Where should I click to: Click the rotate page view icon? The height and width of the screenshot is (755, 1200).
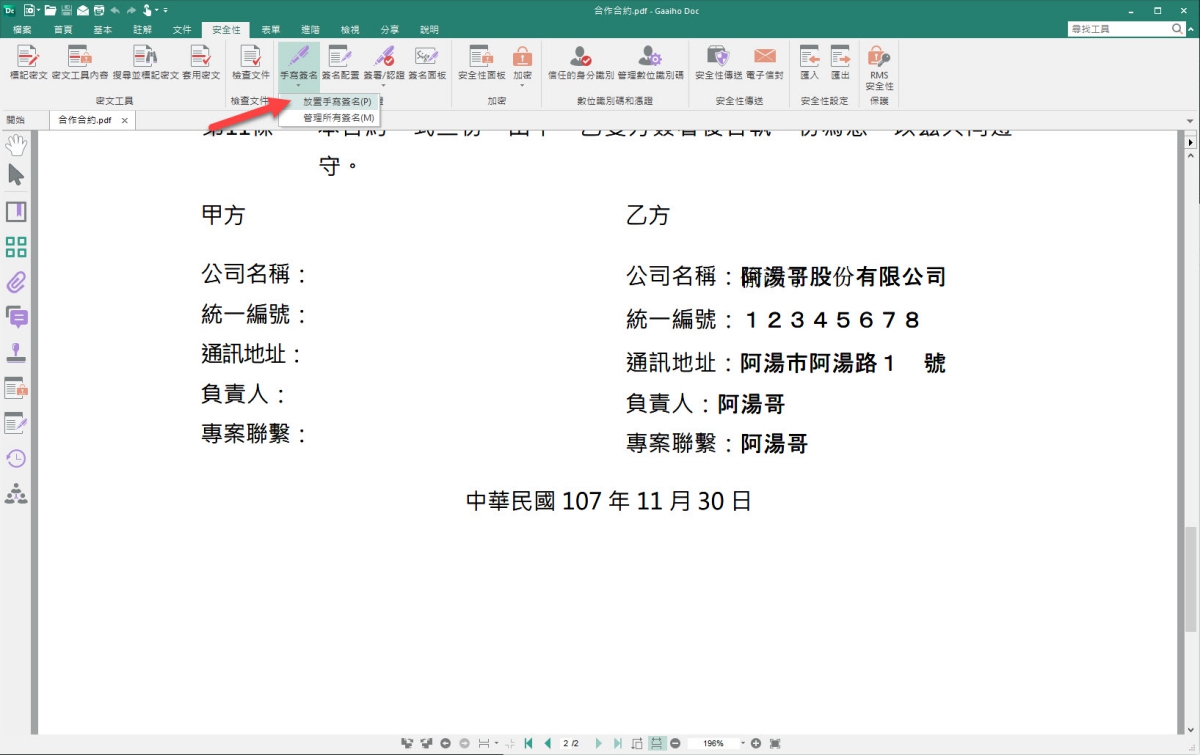pos(638,744)
